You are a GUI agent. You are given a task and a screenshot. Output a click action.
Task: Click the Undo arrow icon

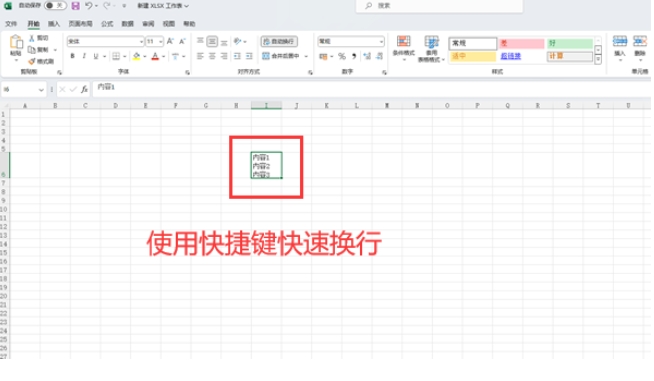tap(88, 6)
